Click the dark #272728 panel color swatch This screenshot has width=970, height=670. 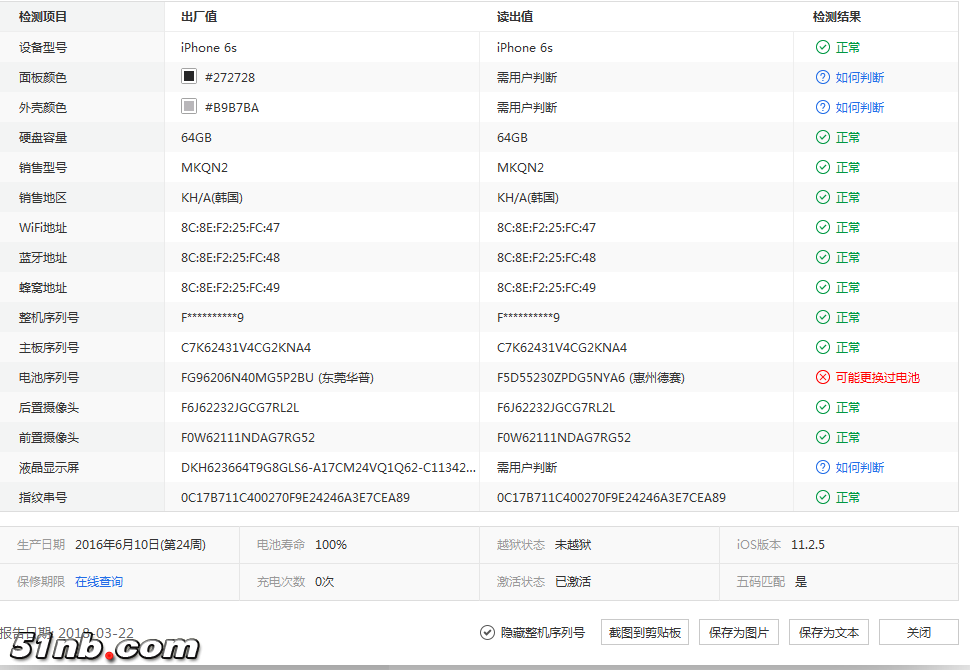point(189,77)
